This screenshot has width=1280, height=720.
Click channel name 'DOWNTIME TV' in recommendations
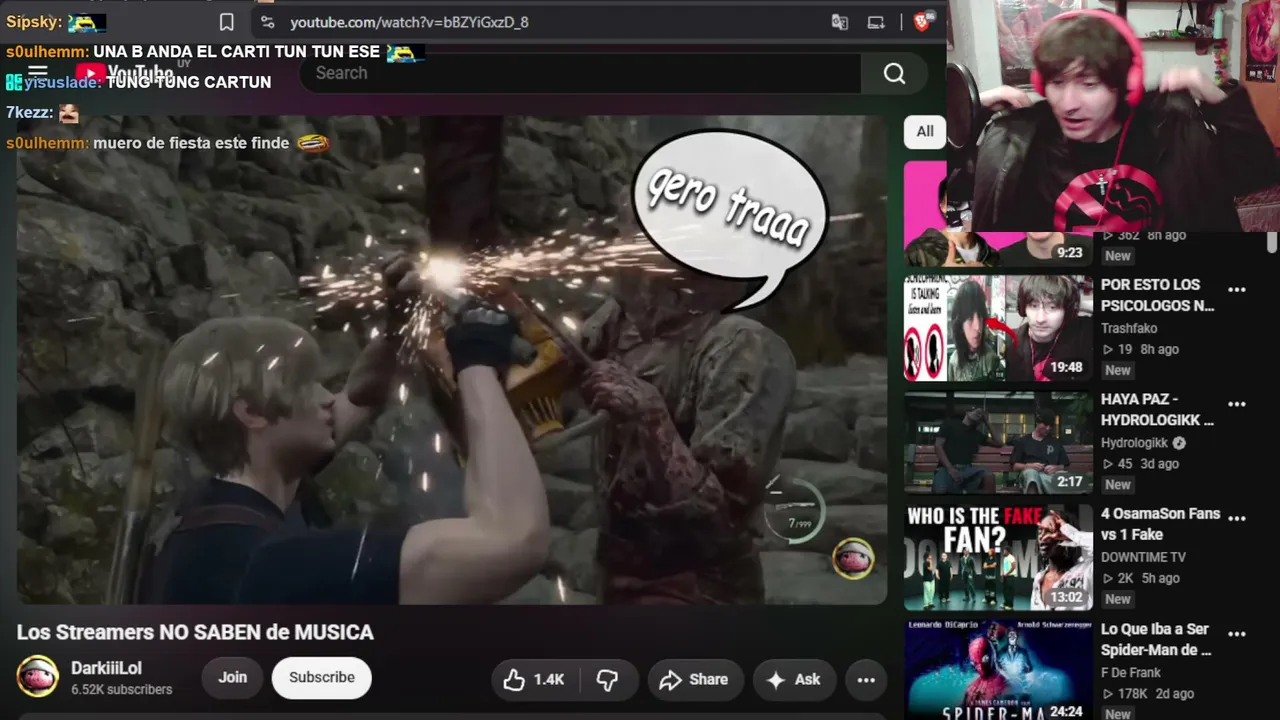[1143, 557]
